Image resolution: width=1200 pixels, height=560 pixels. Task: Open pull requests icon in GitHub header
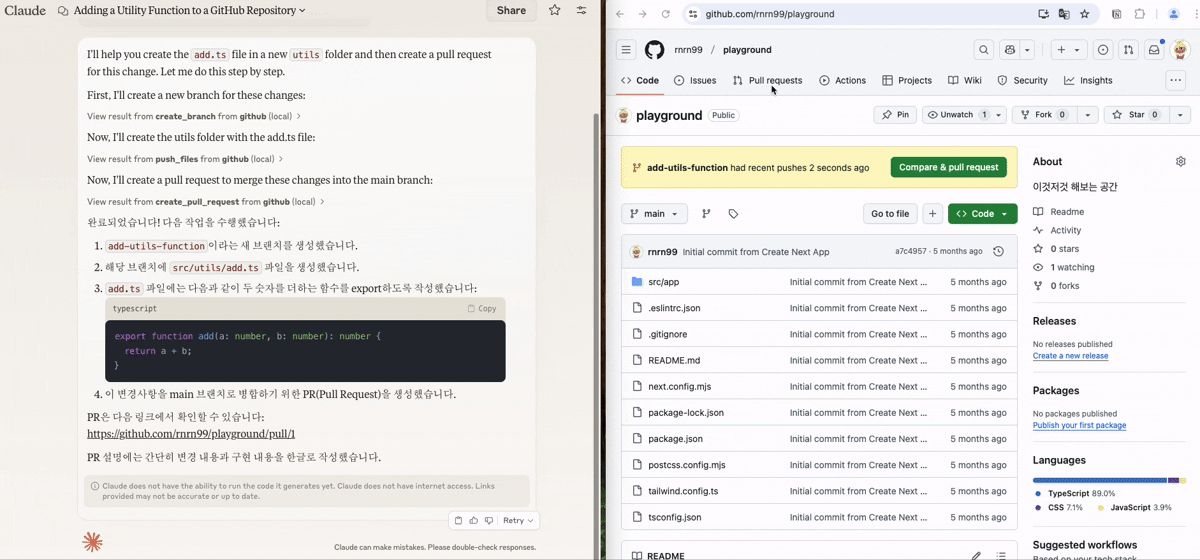click(x=1128, y=49)
